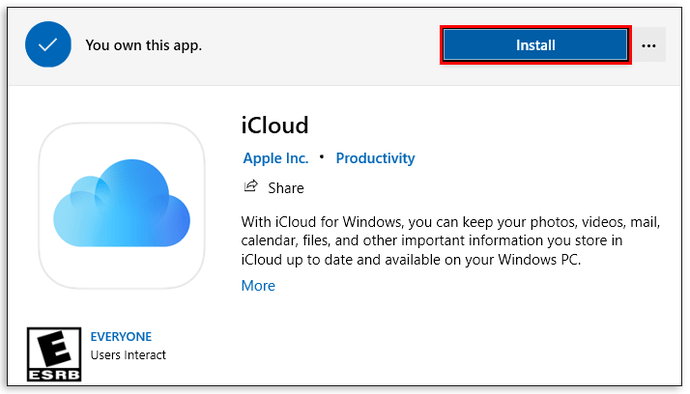Viewport: 690px width, 394px height.
Task: Click the bullet between Apple Inc. and Productivity
Action: pyautogui.click(x=322, y=157)
